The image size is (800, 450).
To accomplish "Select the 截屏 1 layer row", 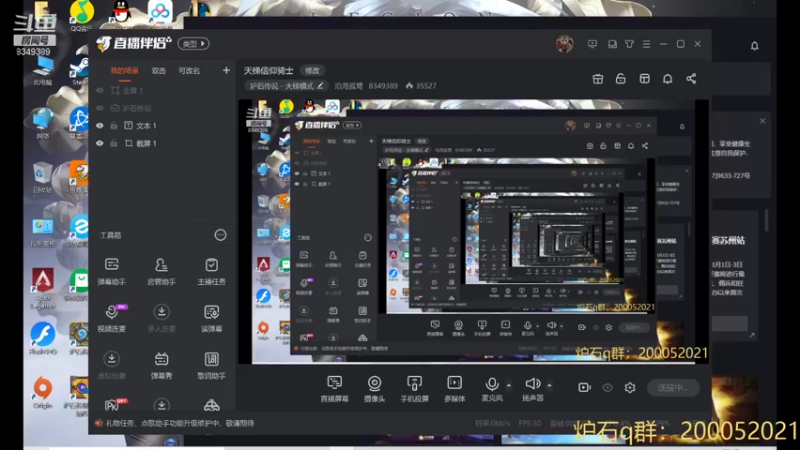I will click(162, 143).
